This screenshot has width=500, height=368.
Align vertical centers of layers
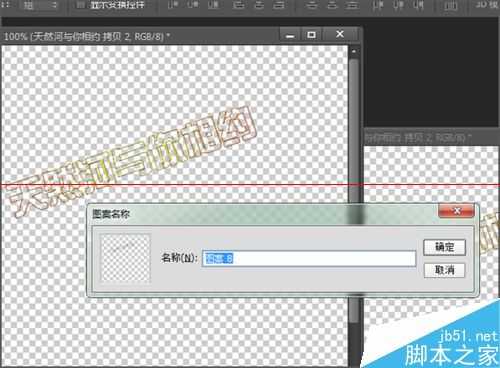pos(193,5)
